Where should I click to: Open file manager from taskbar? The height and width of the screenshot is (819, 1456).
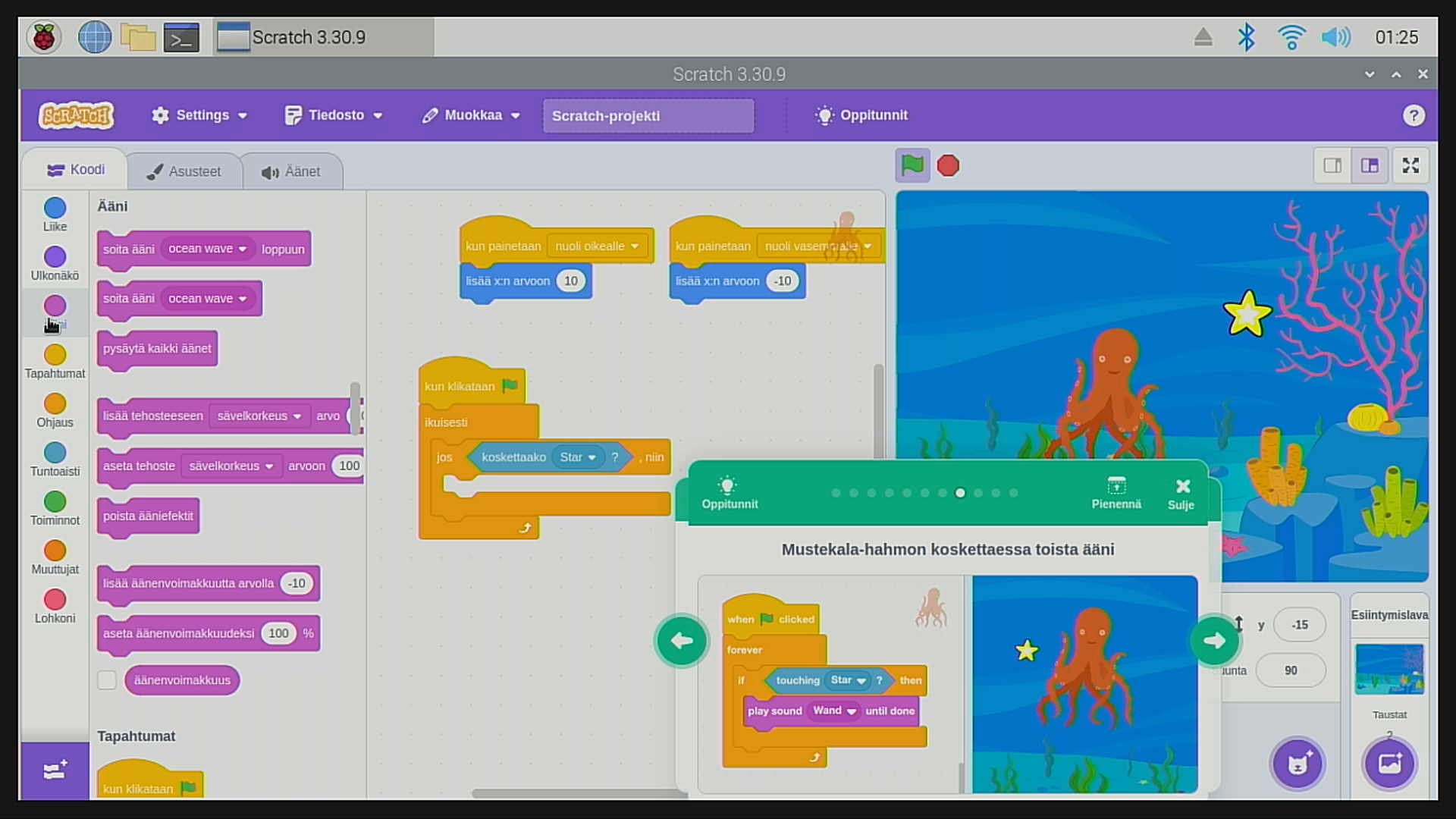tap(137, 37)
